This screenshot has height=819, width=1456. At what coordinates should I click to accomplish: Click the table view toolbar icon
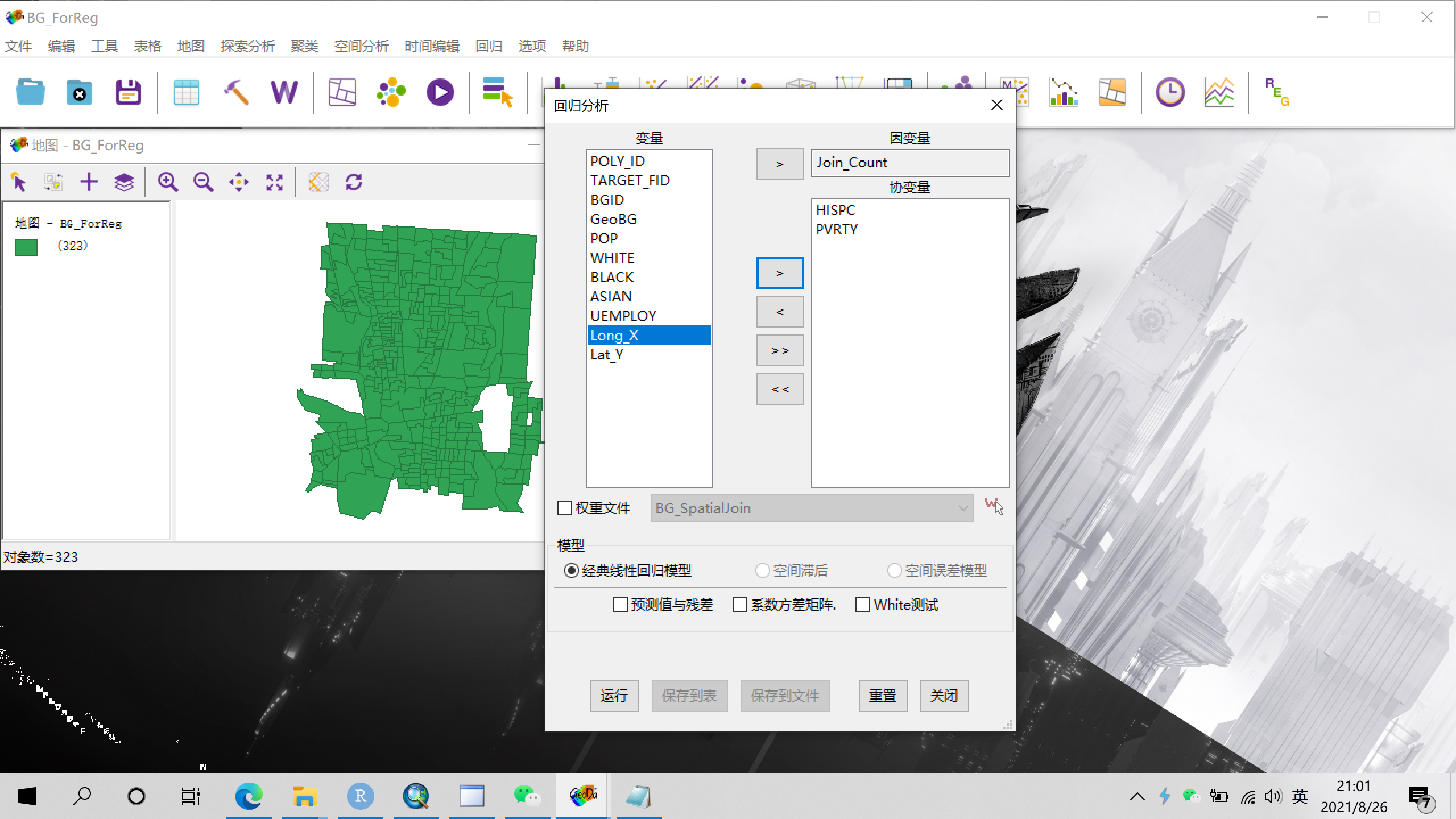[x=186, y=92]
